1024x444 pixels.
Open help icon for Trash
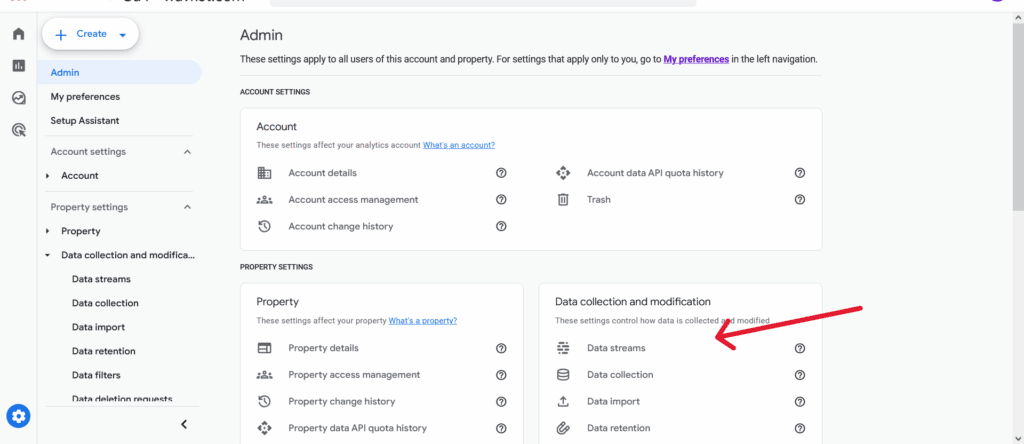coord(799,200)
